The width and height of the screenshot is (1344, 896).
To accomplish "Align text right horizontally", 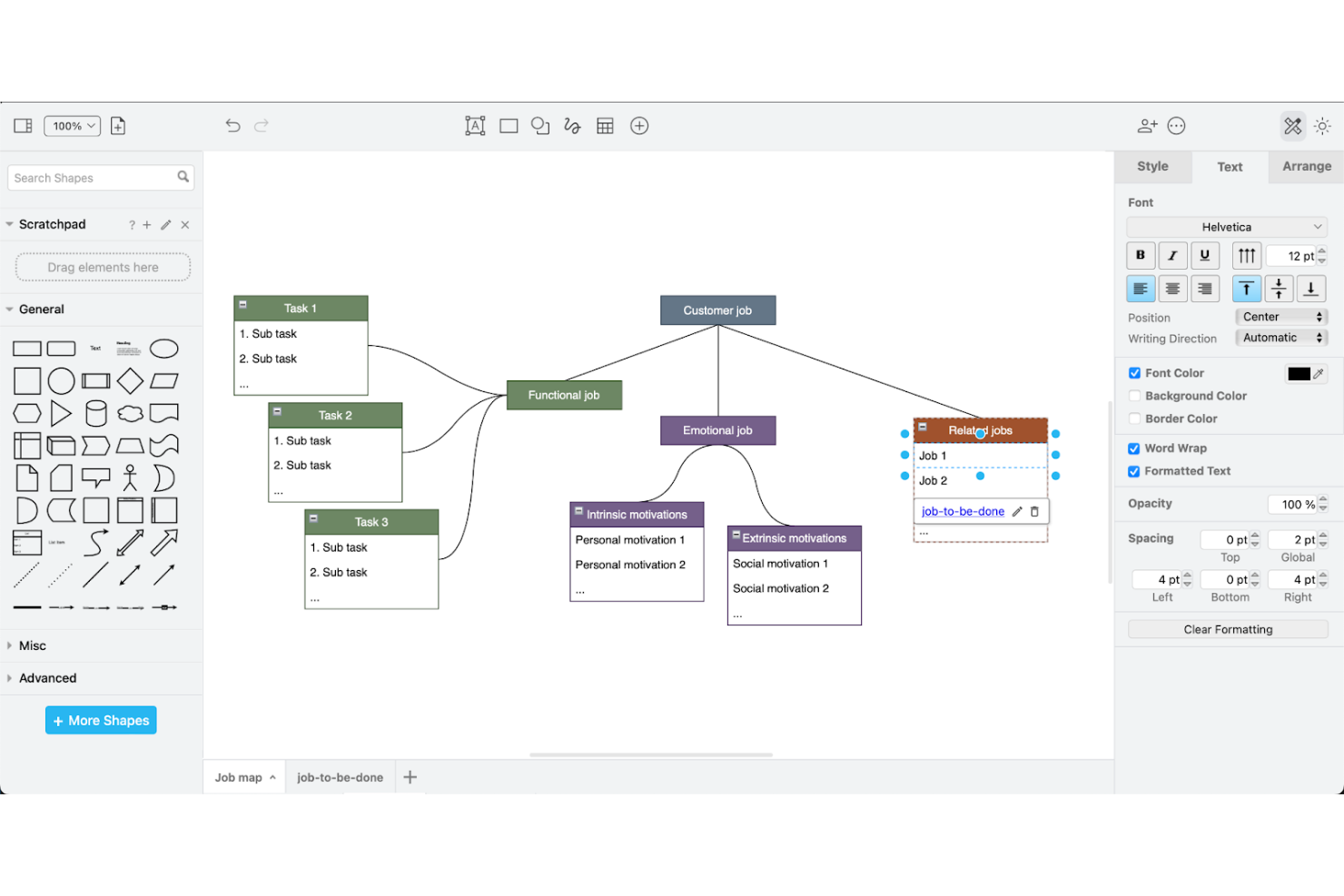I will click(x=1205, y=289).
